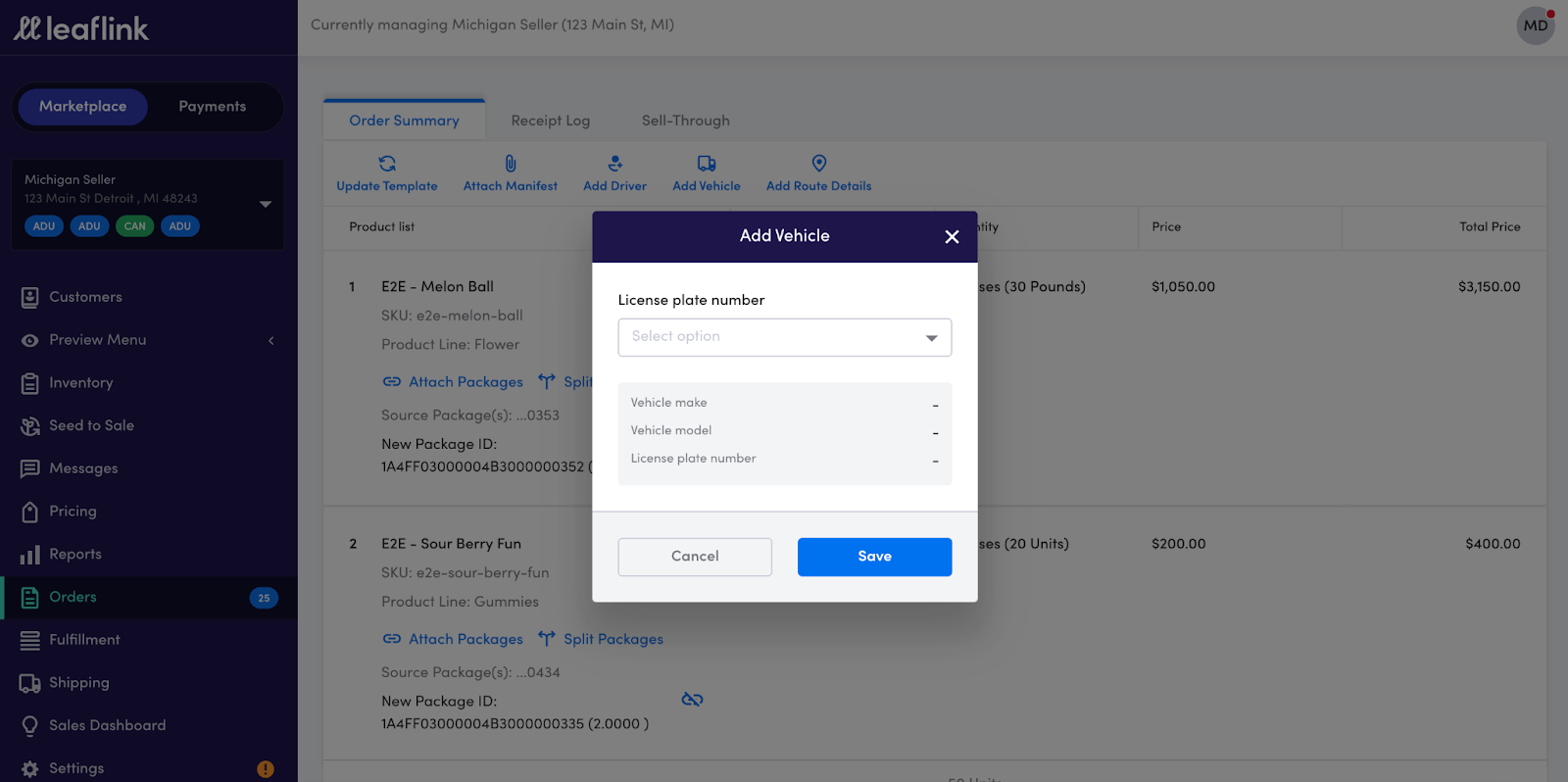Click the E2E - Melon Ball product name
This screenshot has height=782, width=1568.
coord(437,287)
